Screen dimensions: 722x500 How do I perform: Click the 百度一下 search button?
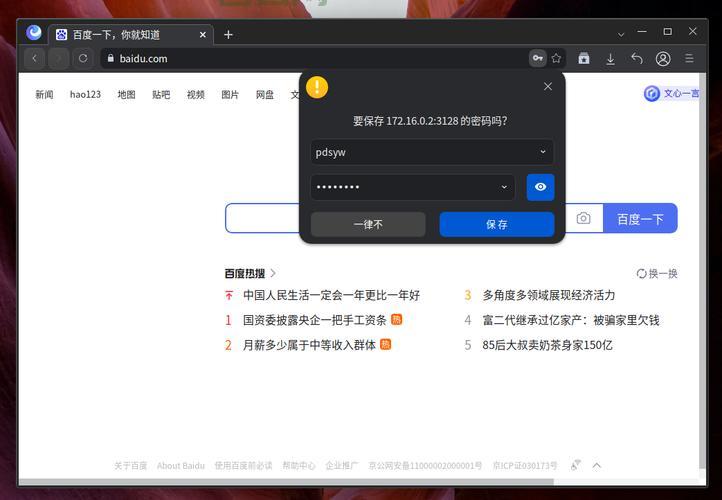point(640,218)
